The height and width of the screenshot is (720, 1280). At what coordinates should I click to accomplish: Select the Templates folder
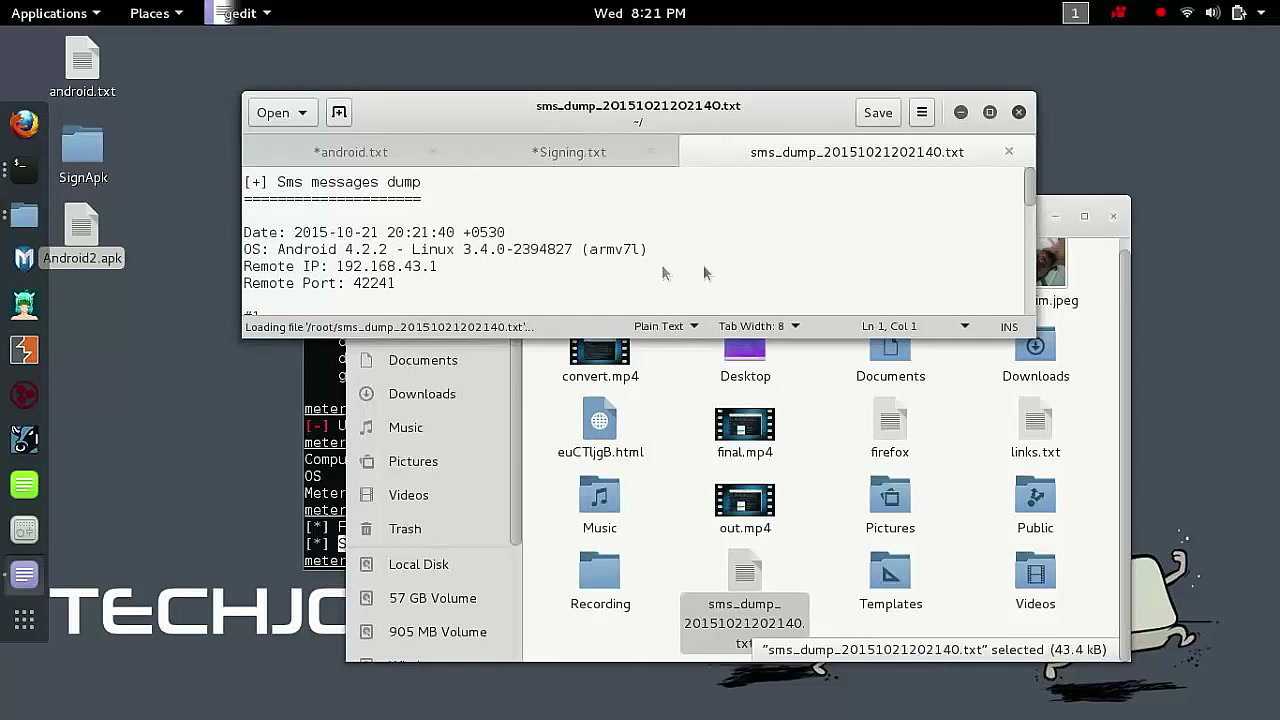tap(890, 581)
